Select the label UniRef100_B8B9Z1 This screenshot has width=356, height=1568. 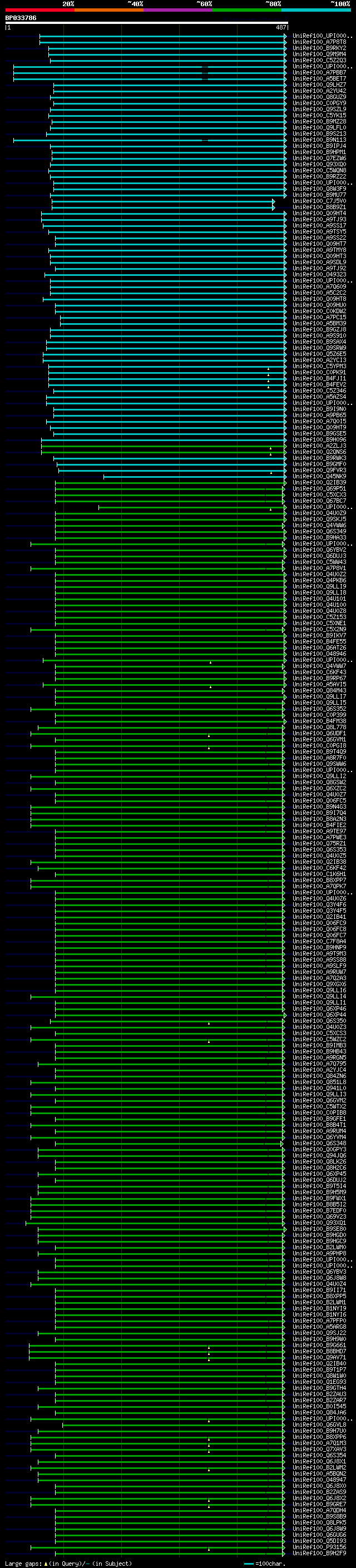coord(319,207)
